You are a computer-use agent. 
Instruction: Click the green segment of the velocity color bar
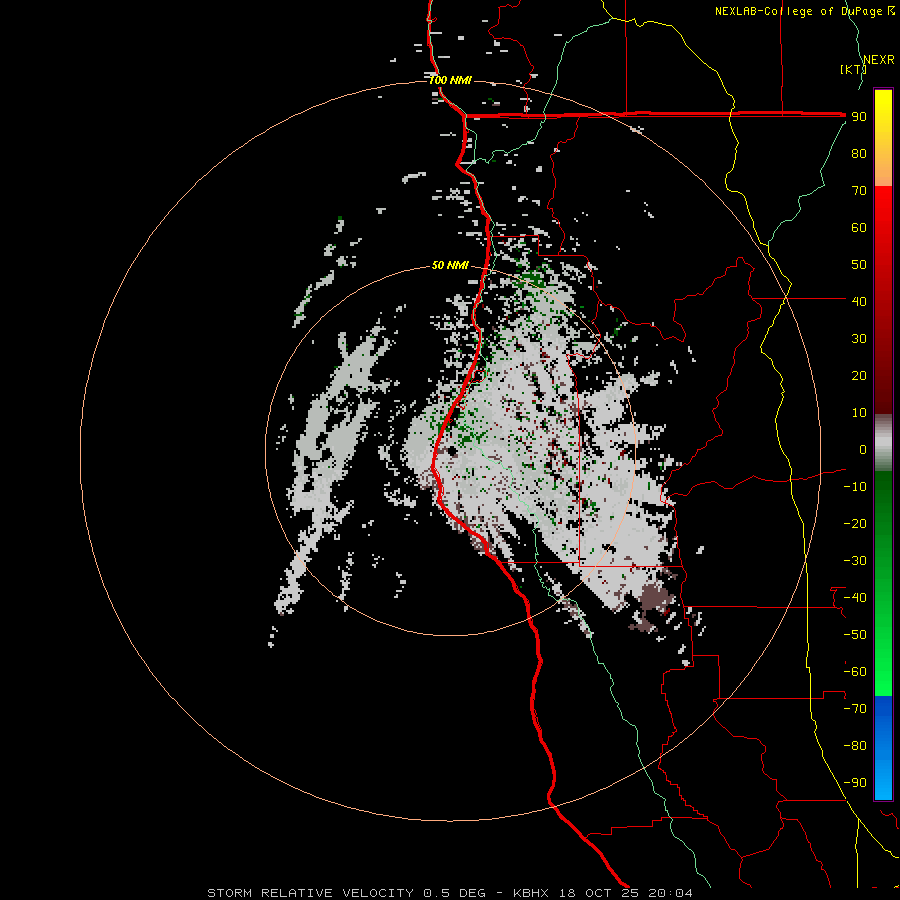883,583
